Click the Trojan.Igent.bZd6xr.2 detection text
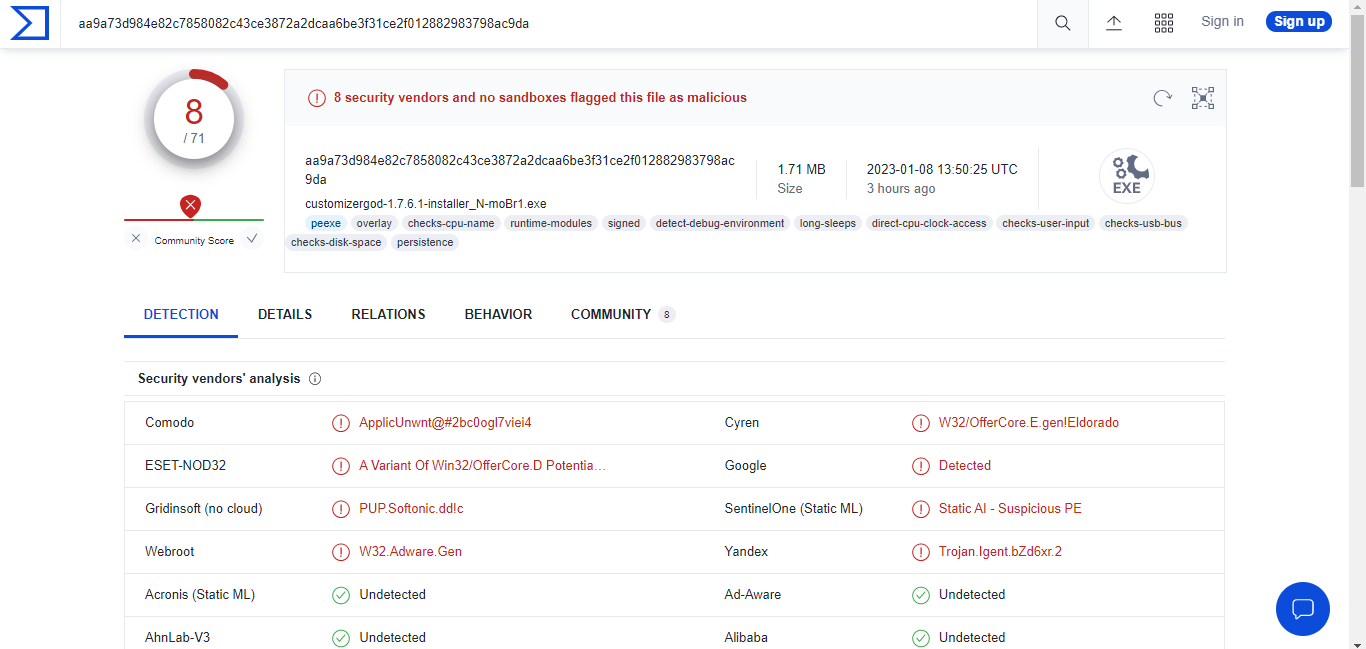 pyautogui.click(x=1000, y=552)
